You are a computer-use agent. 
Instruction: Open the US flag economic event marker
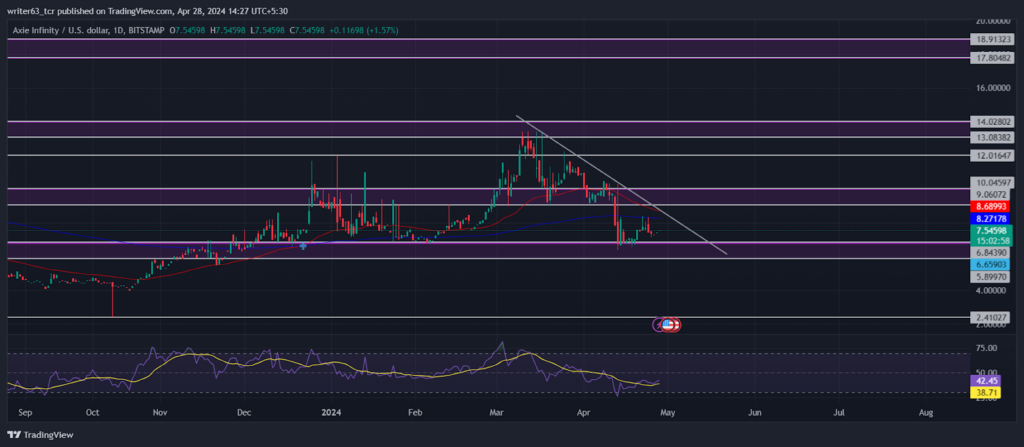667,323
